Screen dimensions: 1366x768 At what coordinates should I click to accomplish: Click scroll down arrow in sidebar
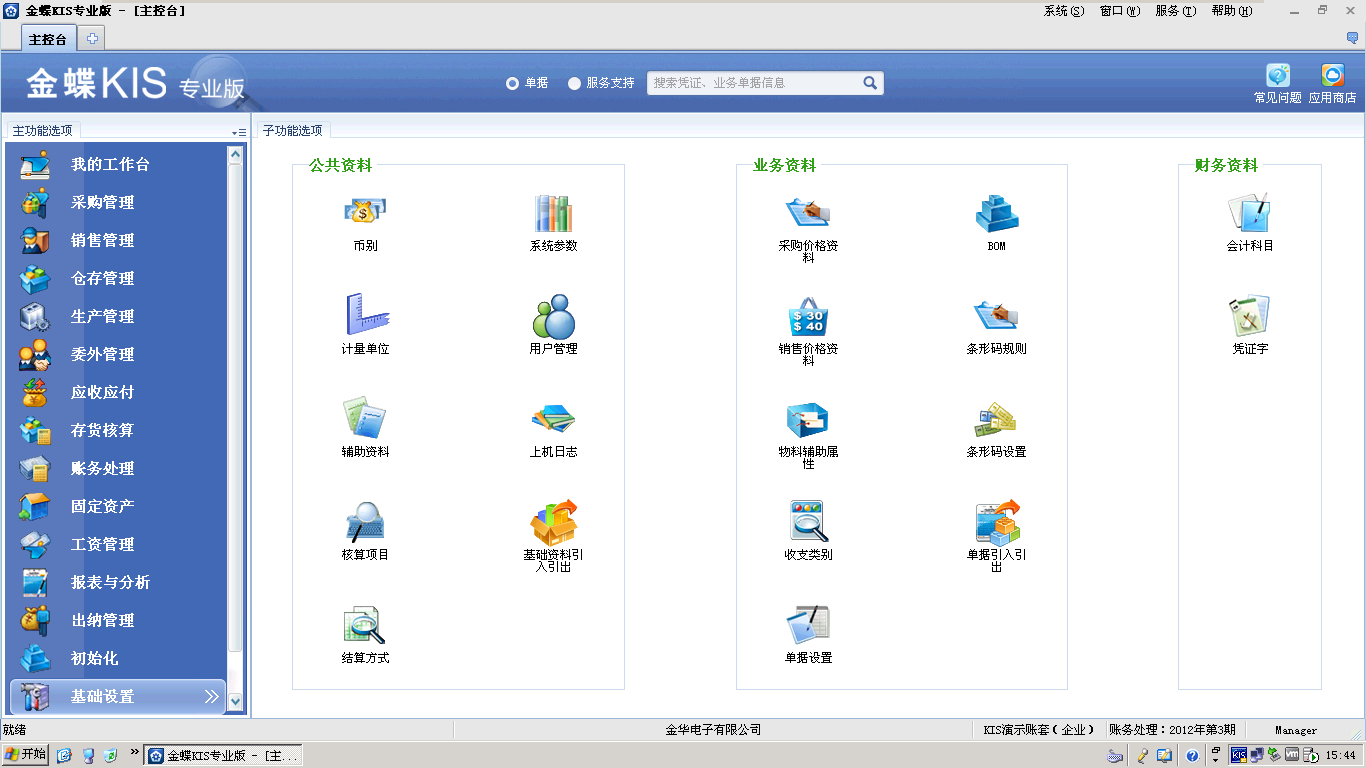(x=236, y=701)
